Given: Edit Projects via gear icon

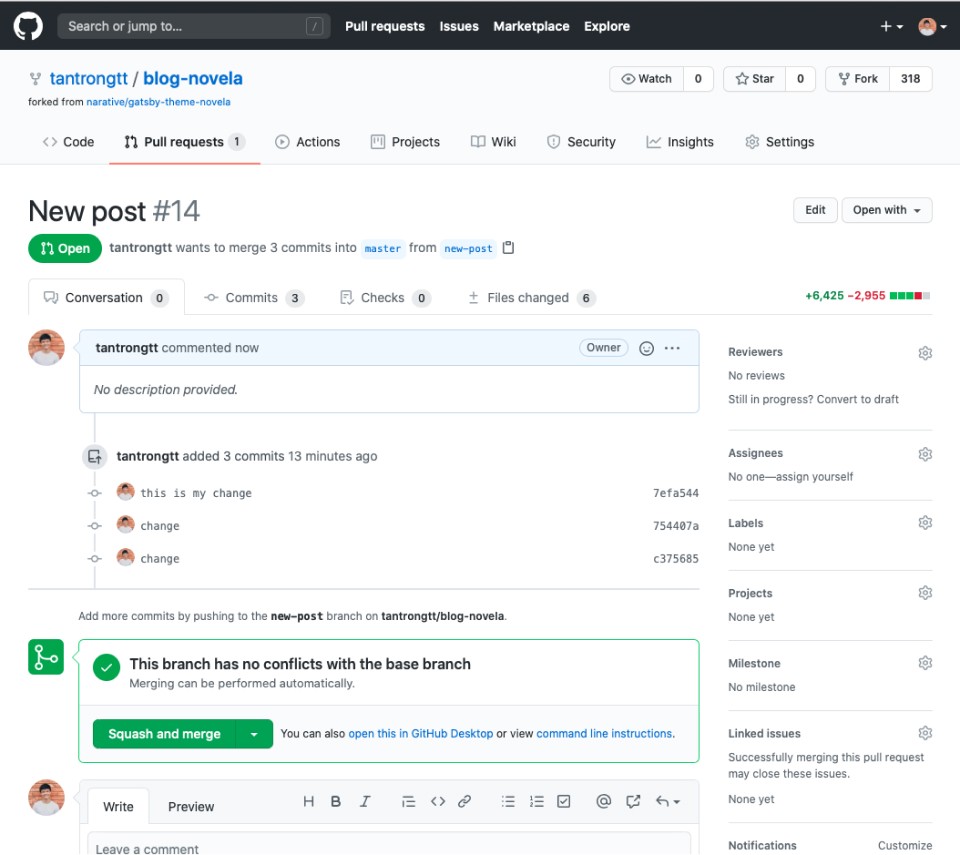Looking at the screenshot, I should pos(925,593).
